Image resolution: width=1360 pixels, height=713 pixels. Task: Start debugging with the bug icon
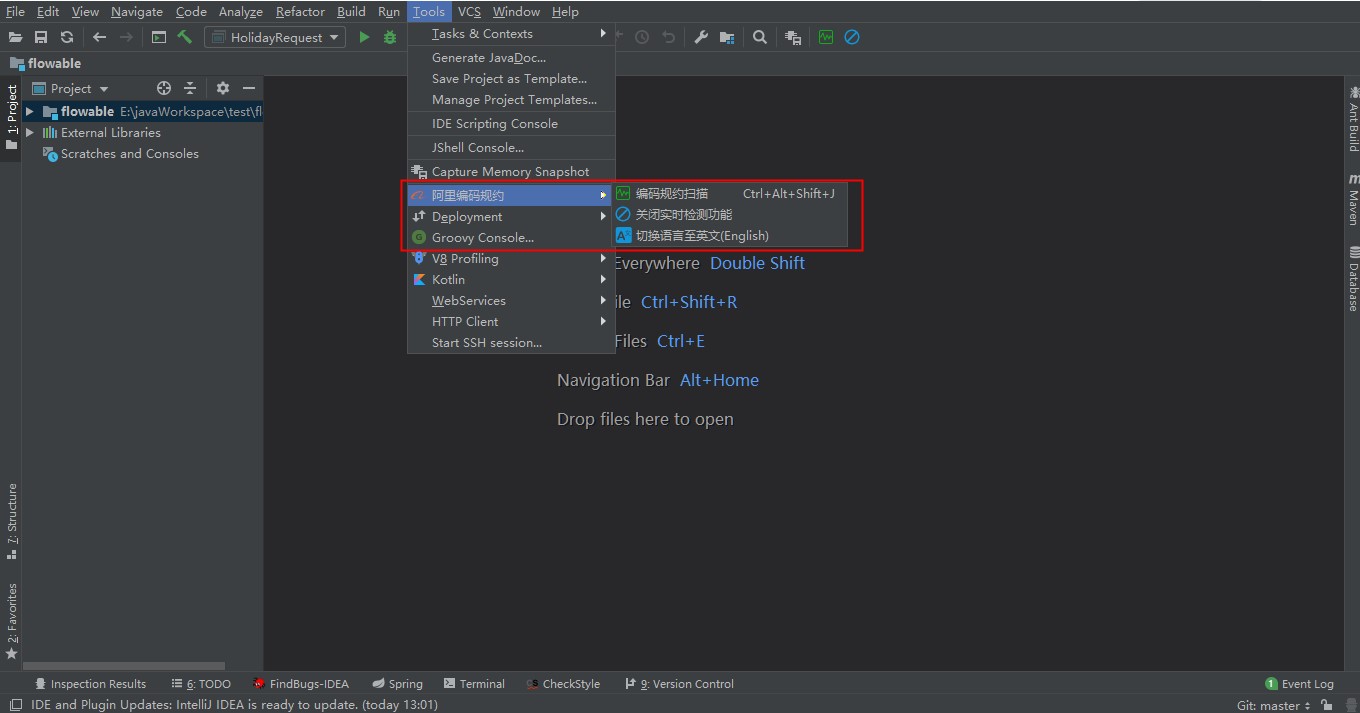tap(390, 37)
